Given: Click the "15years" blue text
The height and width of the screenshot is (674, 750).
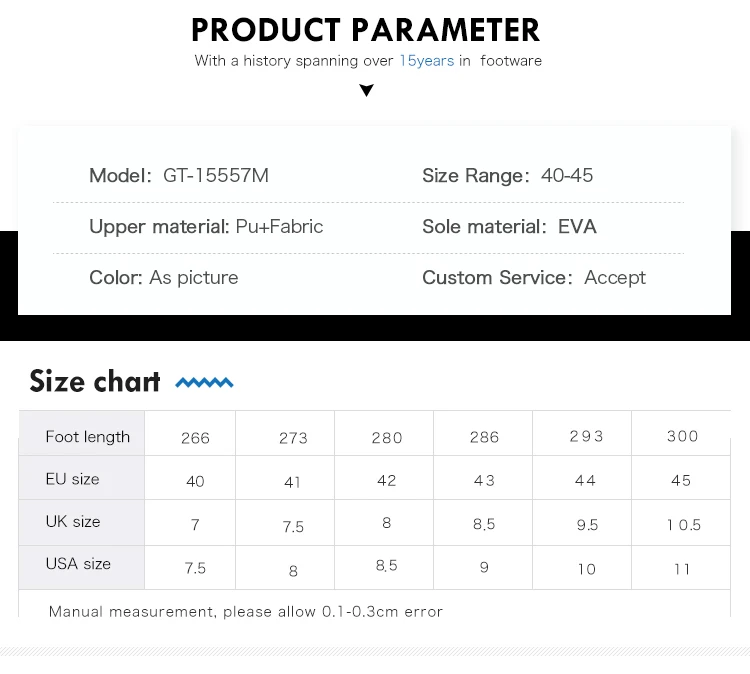Looking at the screenshot, I should tap(426, 61).
